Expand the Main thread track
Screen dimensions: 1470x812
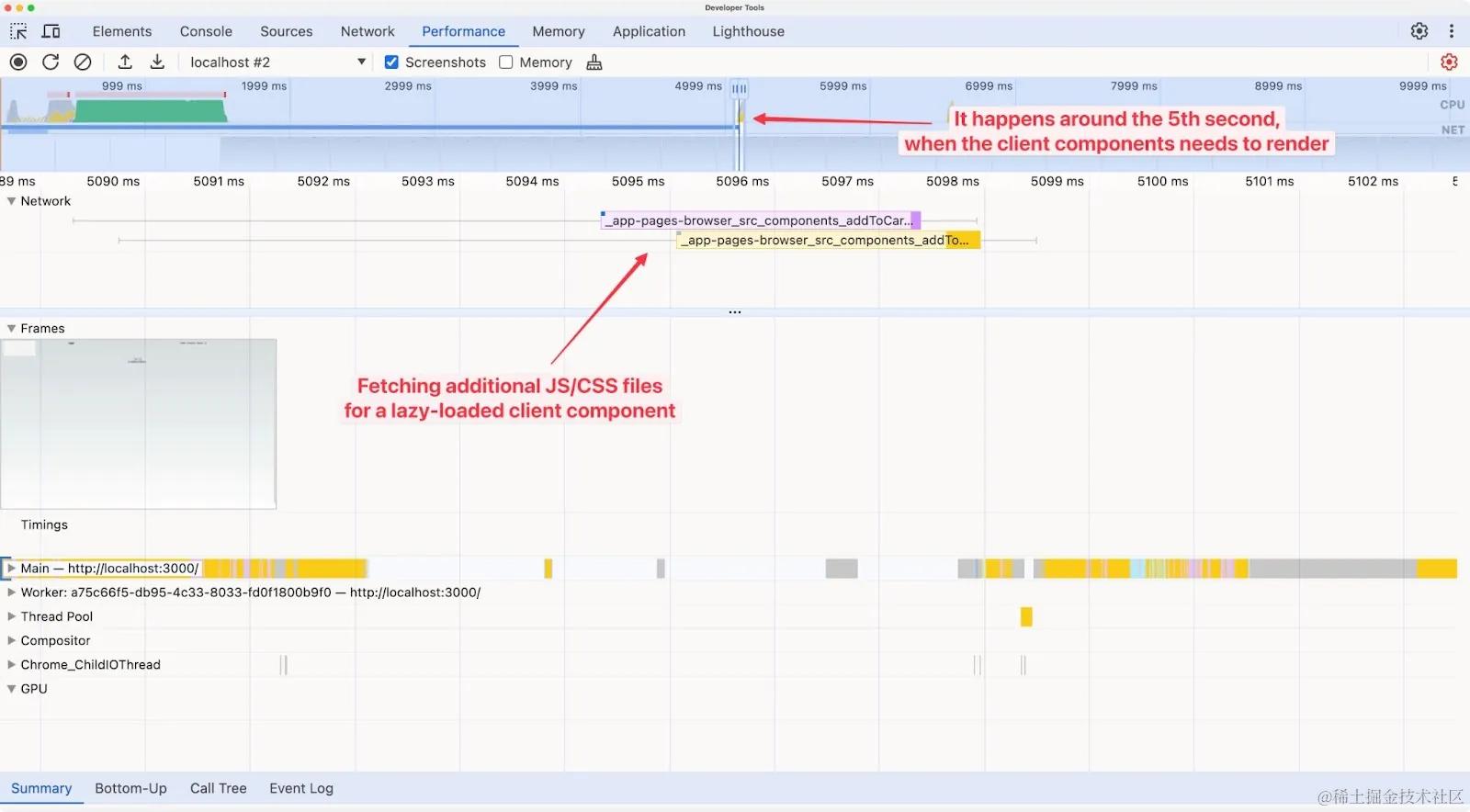[11, 569]
